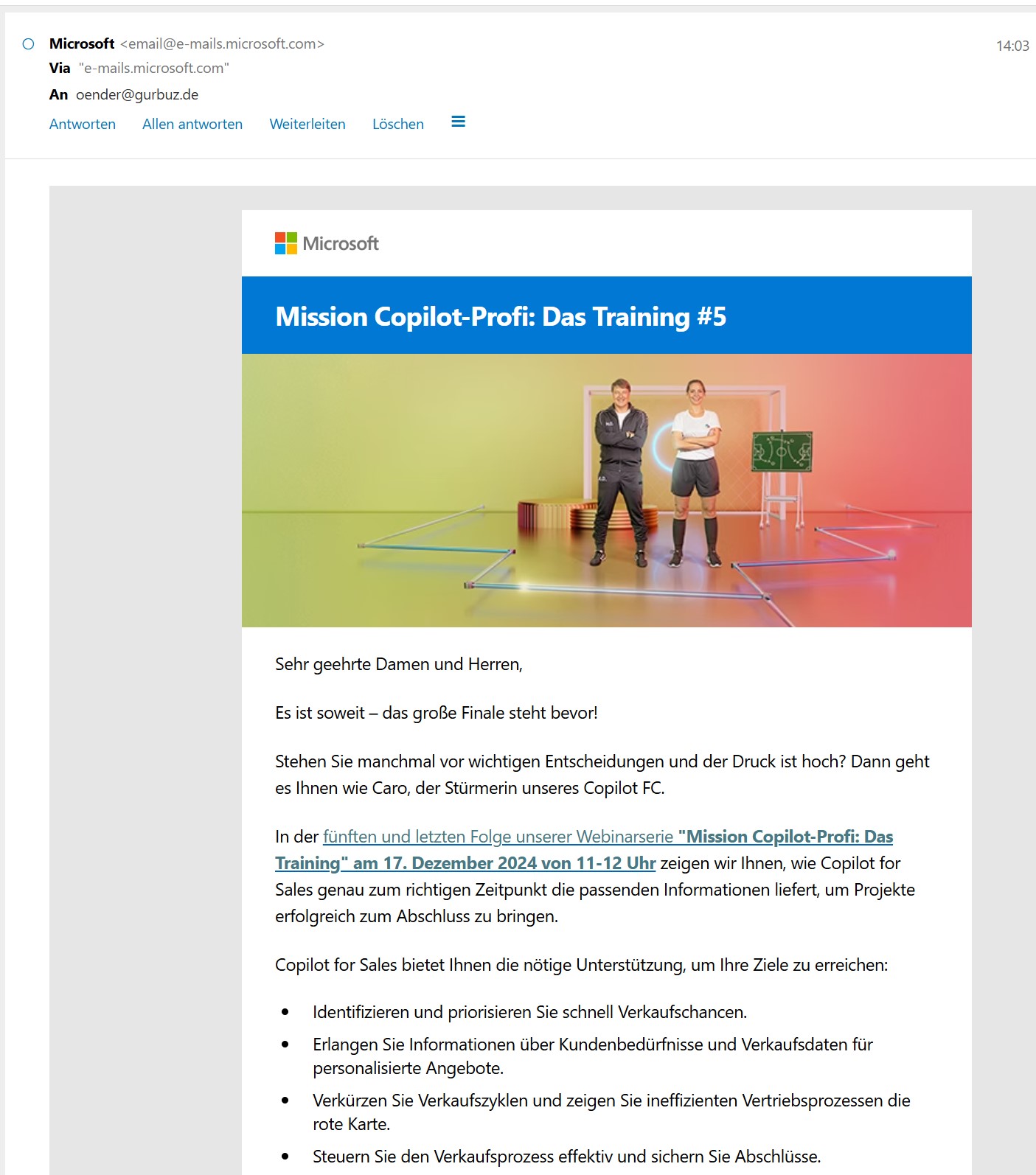Click the Antworten link

point(83,124)
